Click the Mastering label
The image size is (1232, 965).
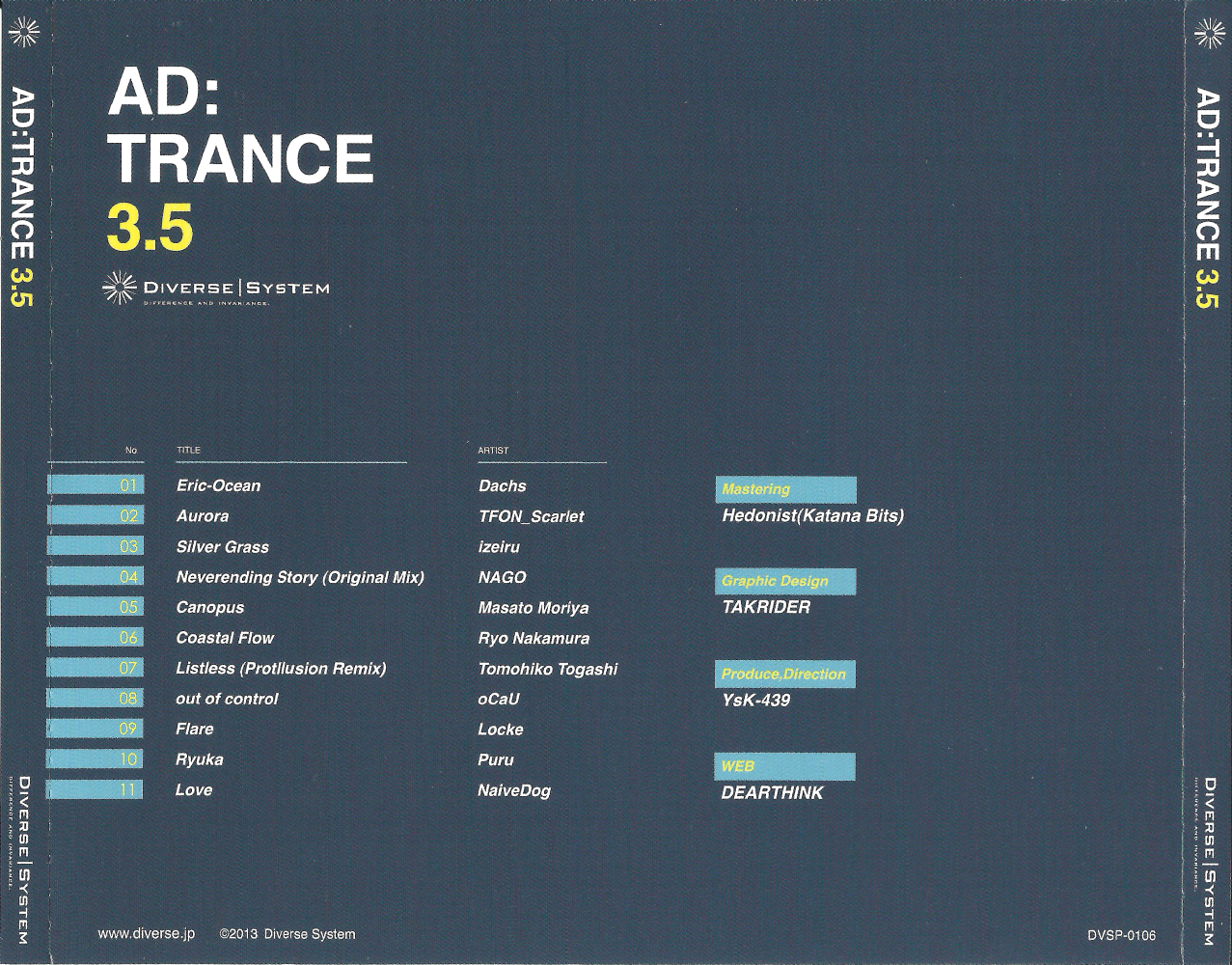[x=785, y=489]
